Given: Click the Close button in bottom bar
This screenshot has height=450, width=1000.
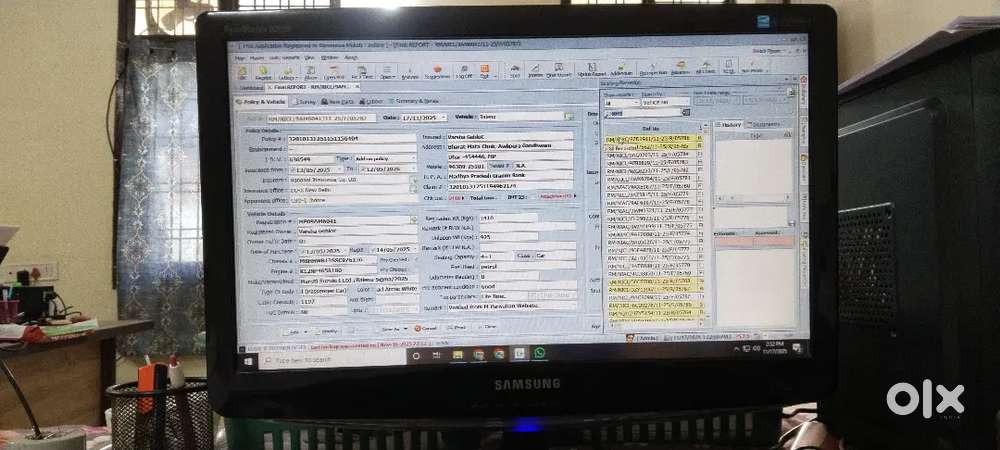Looking at the screenshot, I should pos(488,327).
